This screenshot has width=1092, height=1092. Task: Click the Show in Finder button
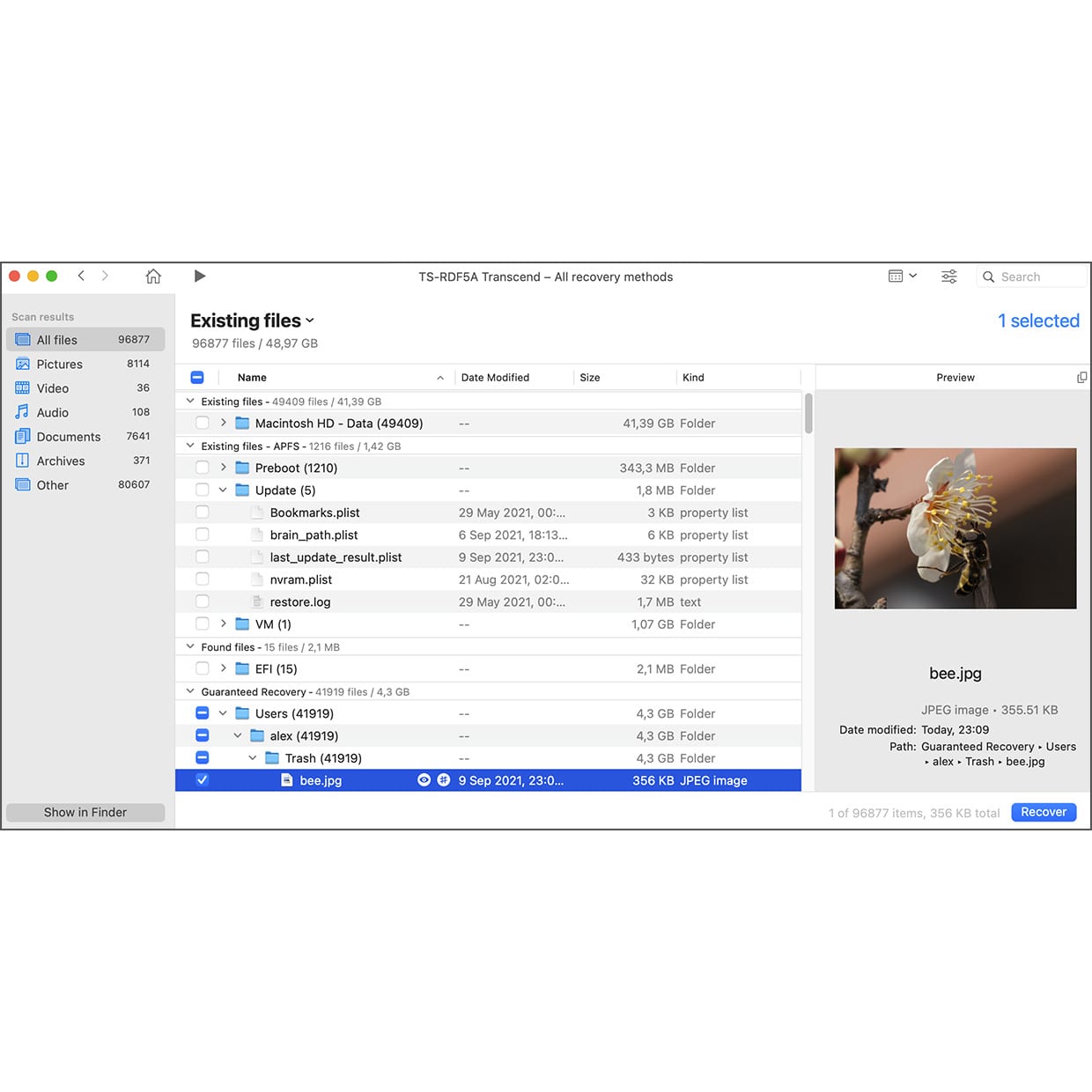(85, 812)
